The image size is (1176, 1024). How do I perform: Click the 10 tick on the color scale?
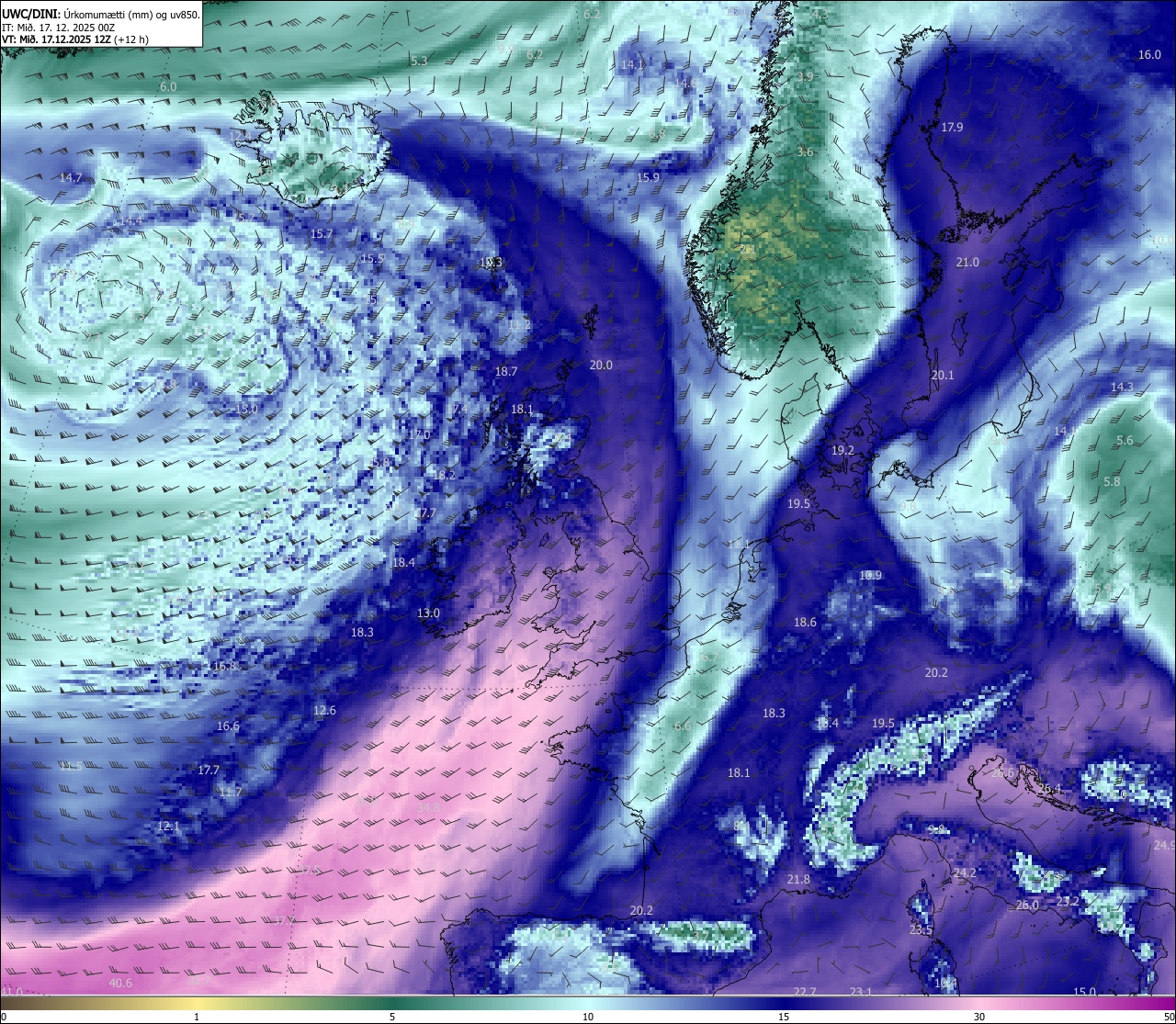[588, 1017]
